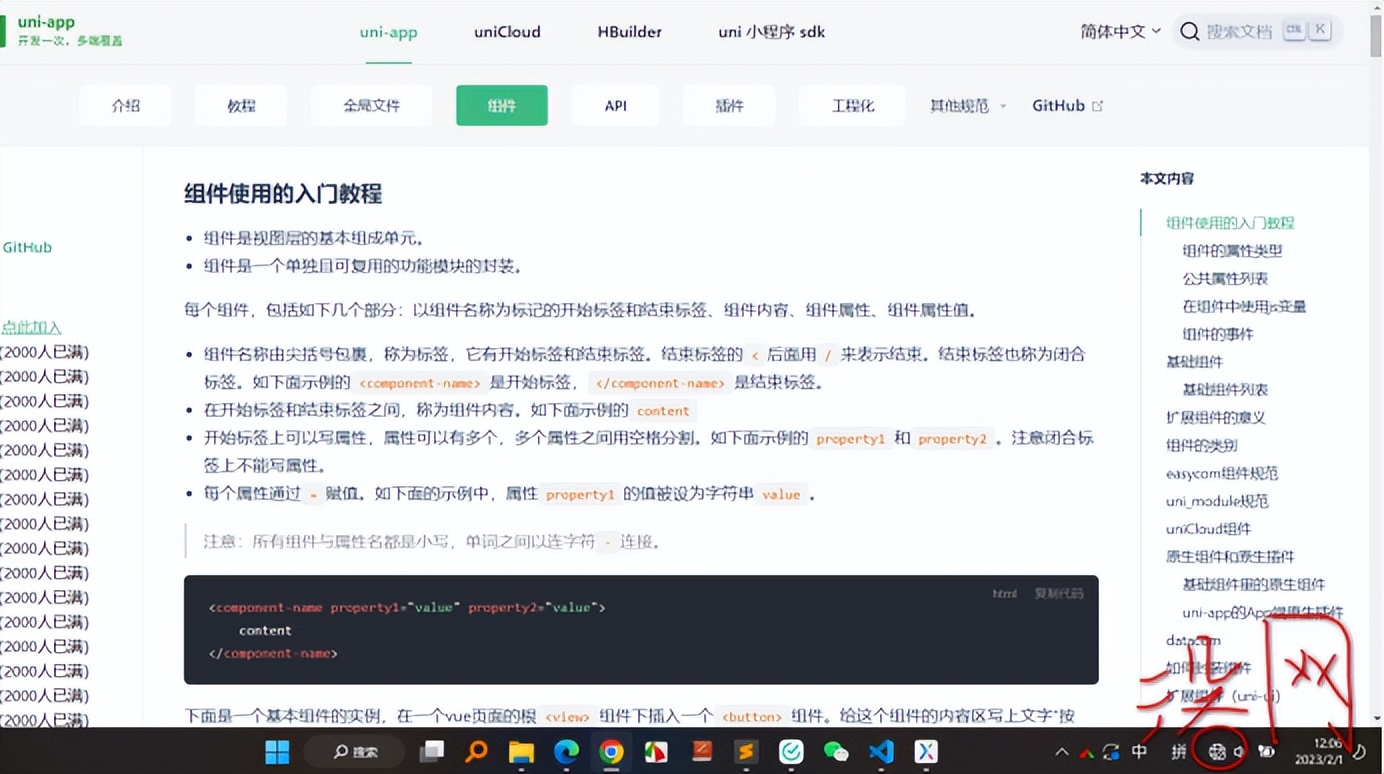The height and width of the screenshot is (774, 1384).
Task: Click the volume icon in the system tray
Action: (1240, 753)
